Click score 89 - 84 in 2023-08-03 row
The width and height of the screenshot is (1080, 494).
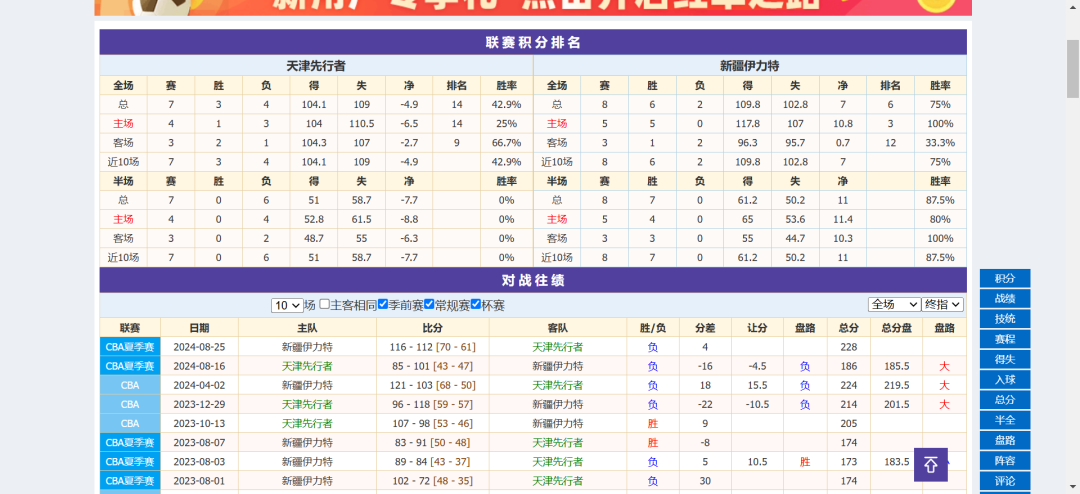(x=413, y=462)
